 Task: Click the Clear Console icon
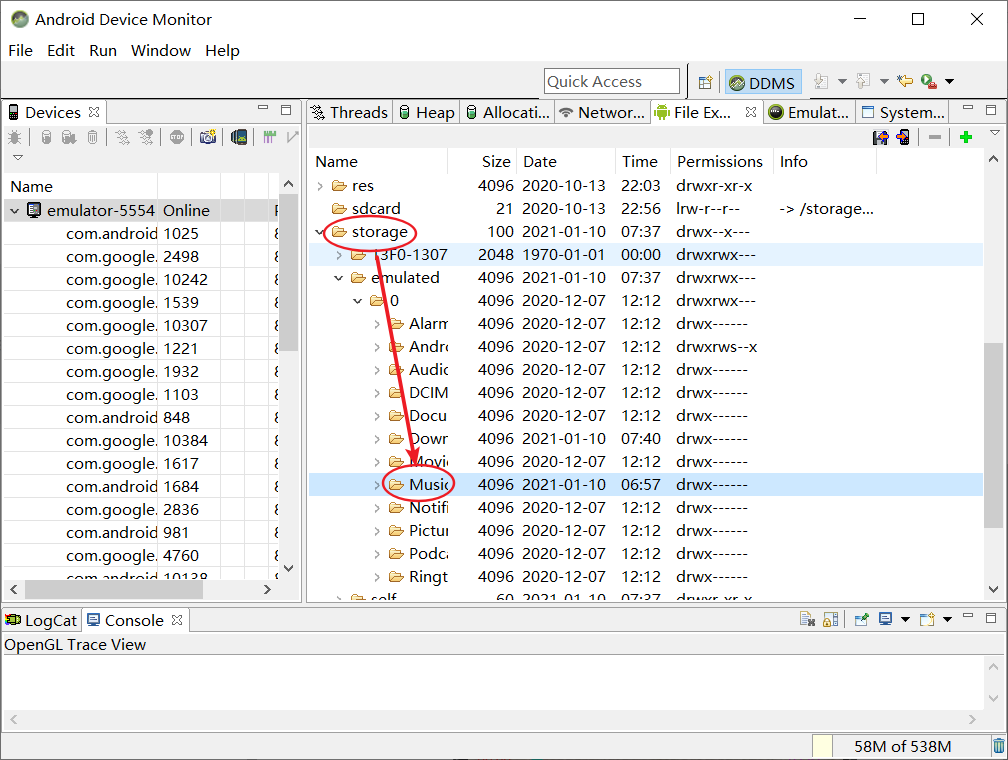pos(807,619)
